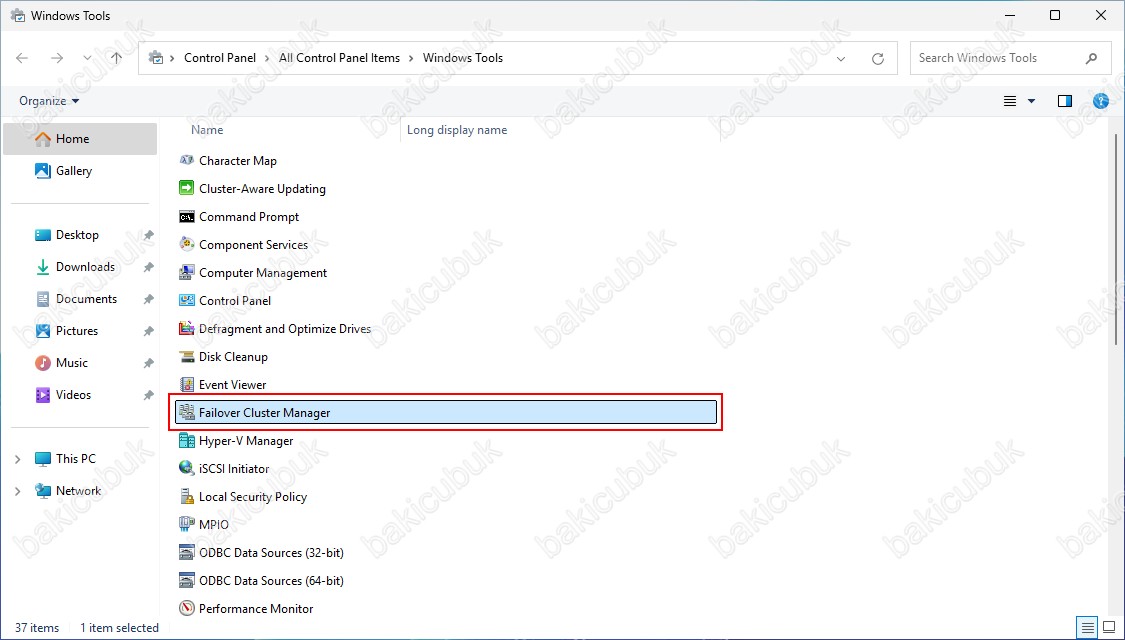Select the MPIO icon

[187, 524]
